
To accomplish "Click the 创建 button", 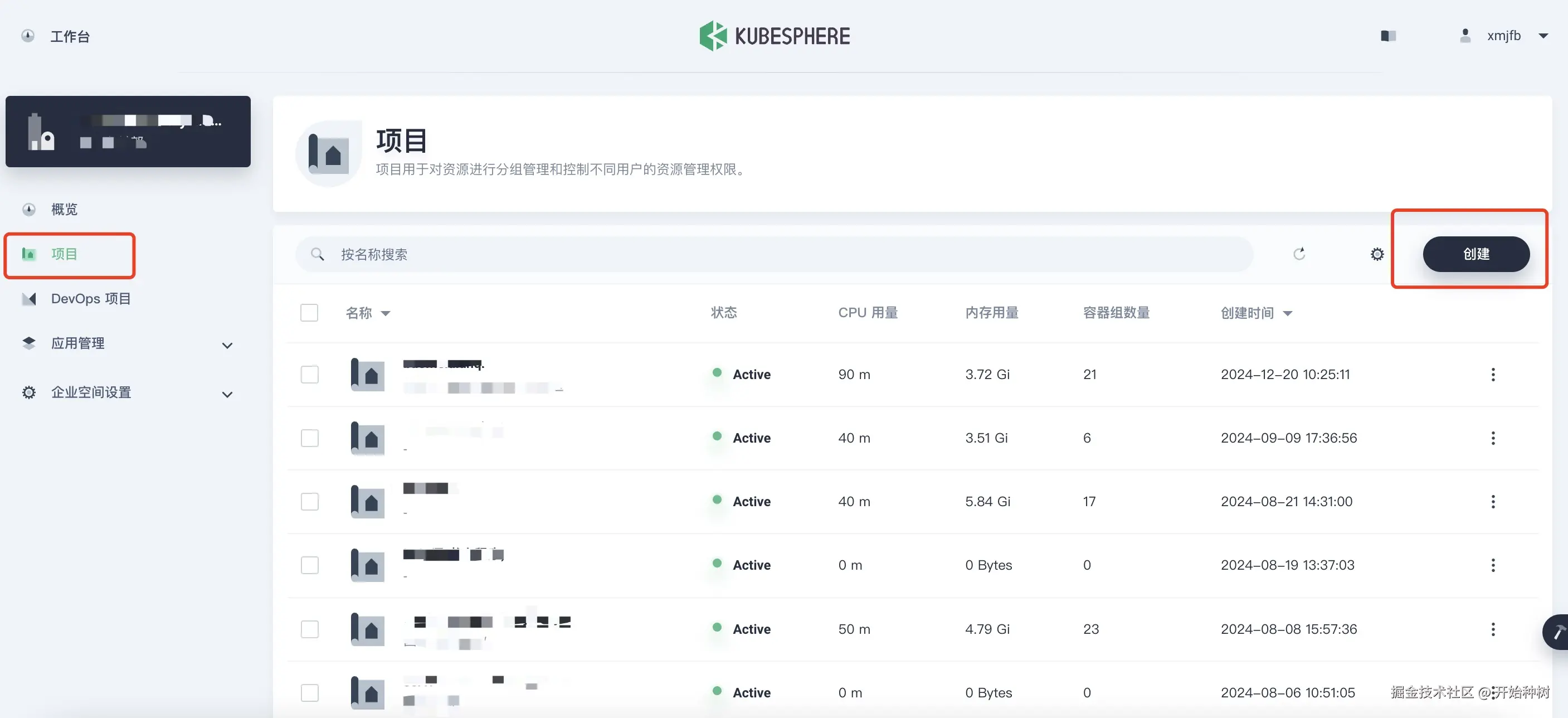I will (x=1476, y=254).
